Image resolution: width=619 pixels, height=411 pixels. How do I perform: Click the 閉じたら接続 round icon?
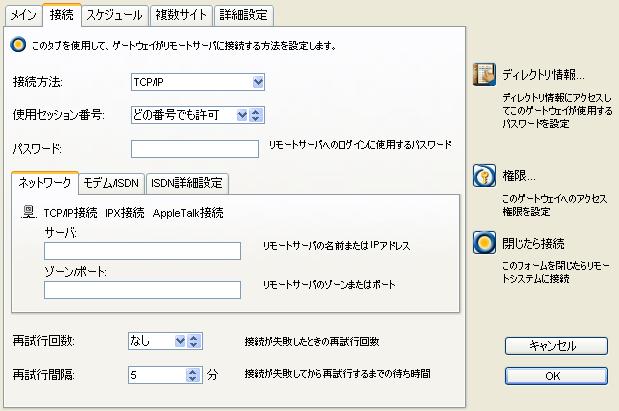tap(484, 242)
